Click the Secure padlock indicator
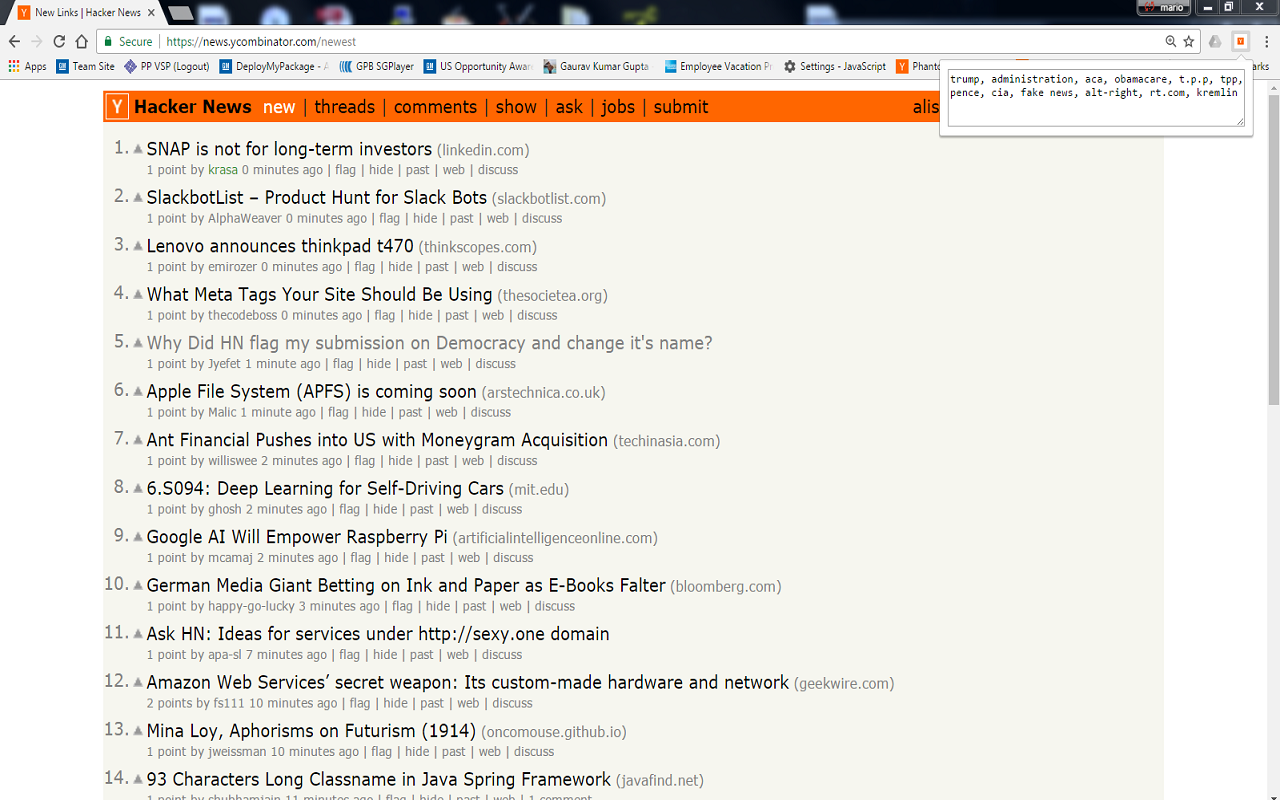The image size is (1280, 800). (x=128, y=42)
